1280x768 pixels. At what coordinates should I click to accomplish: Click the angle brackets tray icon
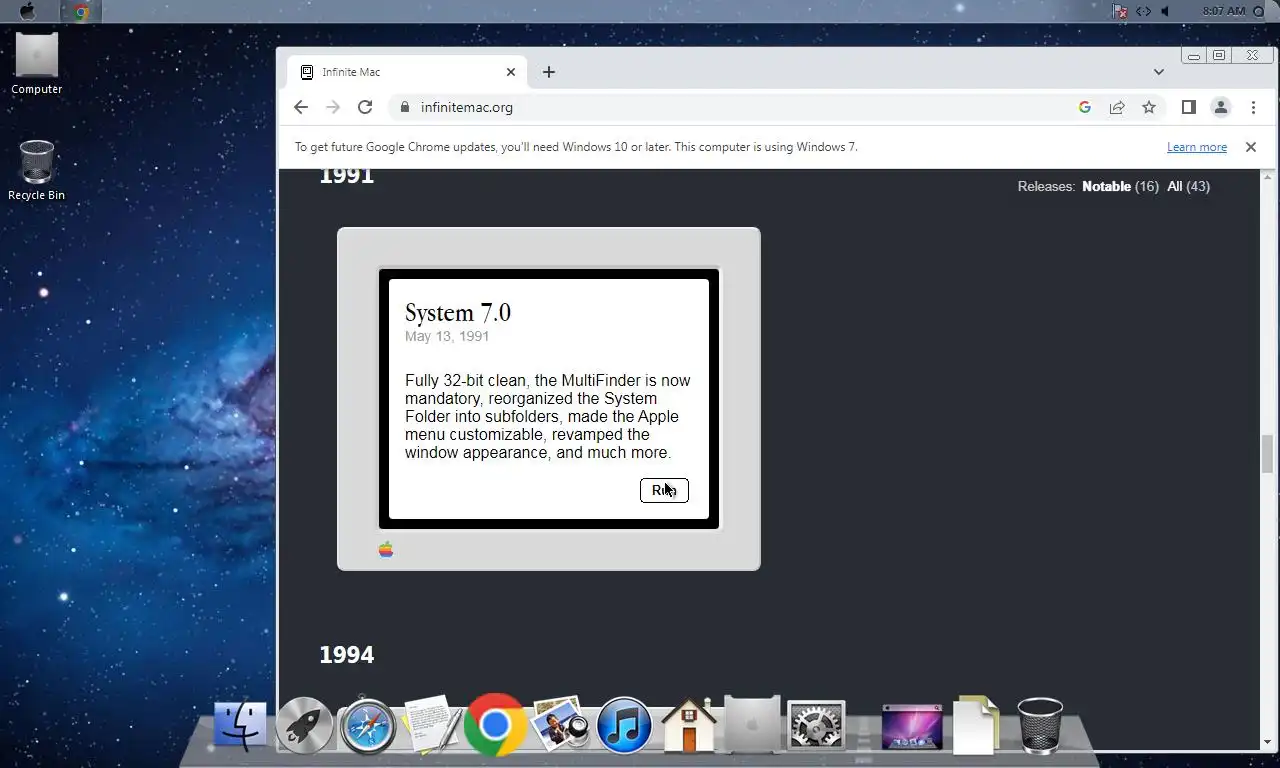(1143, 11)
